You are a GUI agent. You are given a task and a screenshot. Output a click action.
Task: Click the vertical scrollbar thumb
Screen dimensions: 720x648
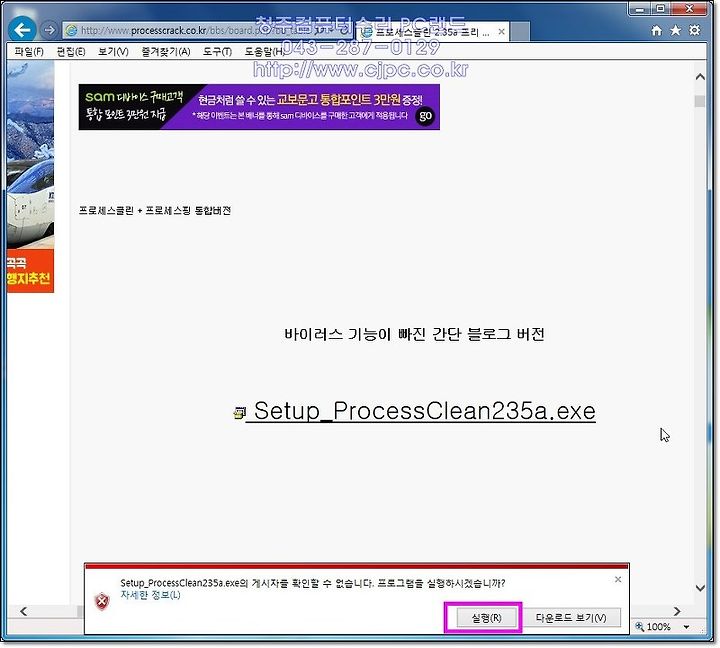click(700, 100)
